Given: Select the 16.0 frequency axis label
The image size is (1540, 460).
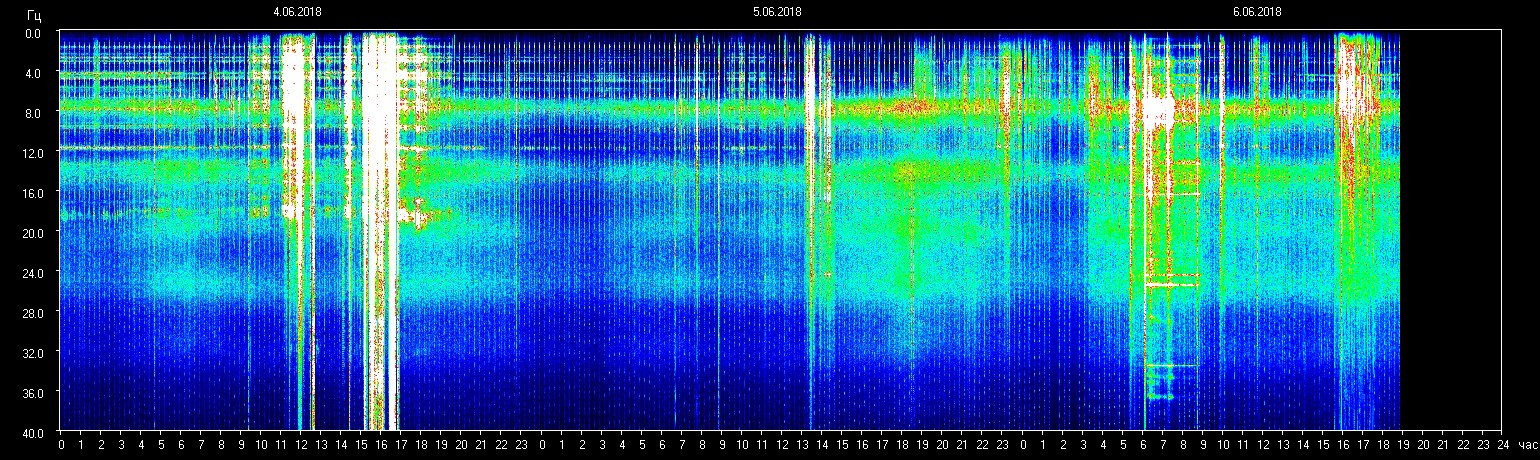Looking at the screenshot, I should point(31,193).
